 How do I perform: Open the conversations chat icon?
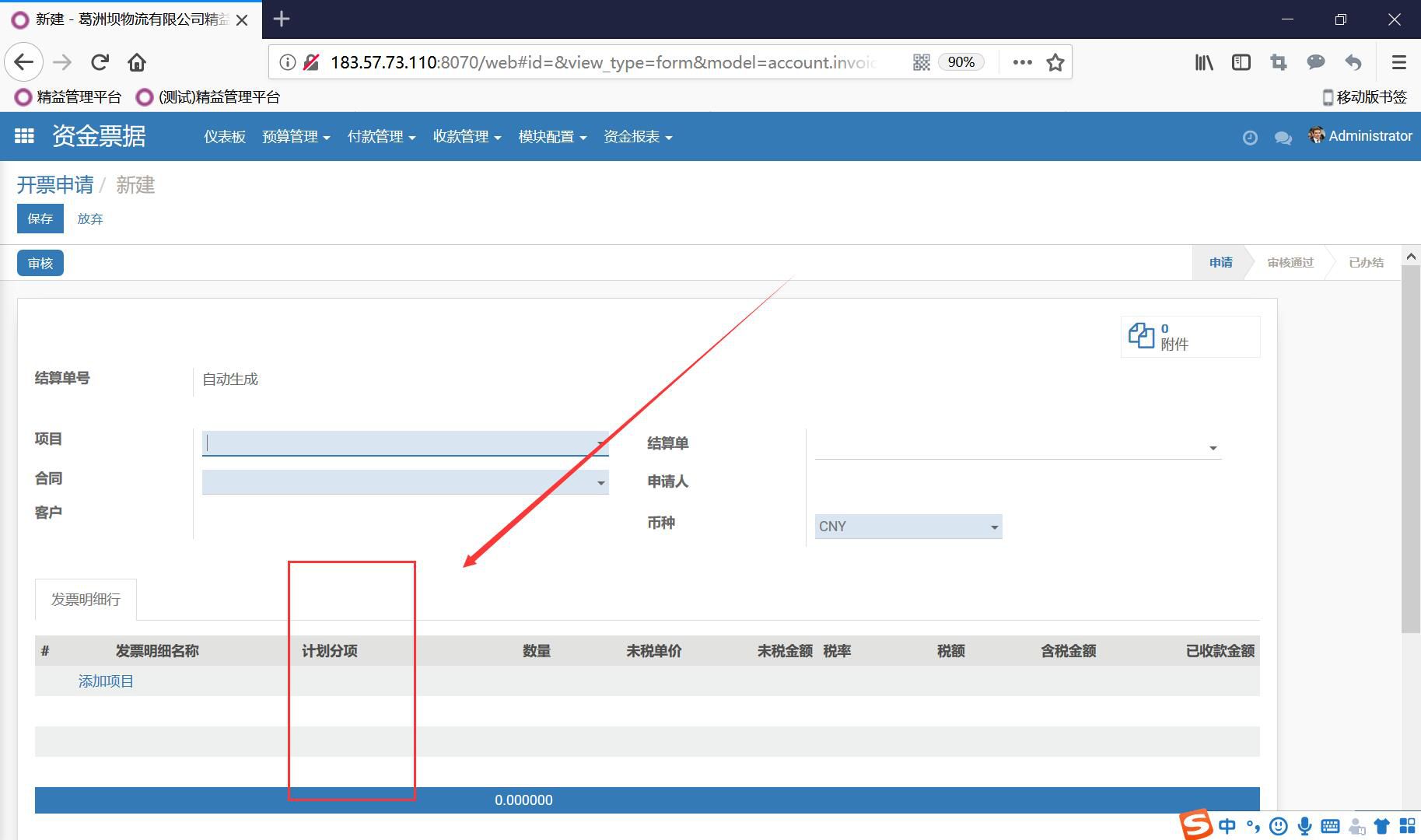tap(1283, 138)
